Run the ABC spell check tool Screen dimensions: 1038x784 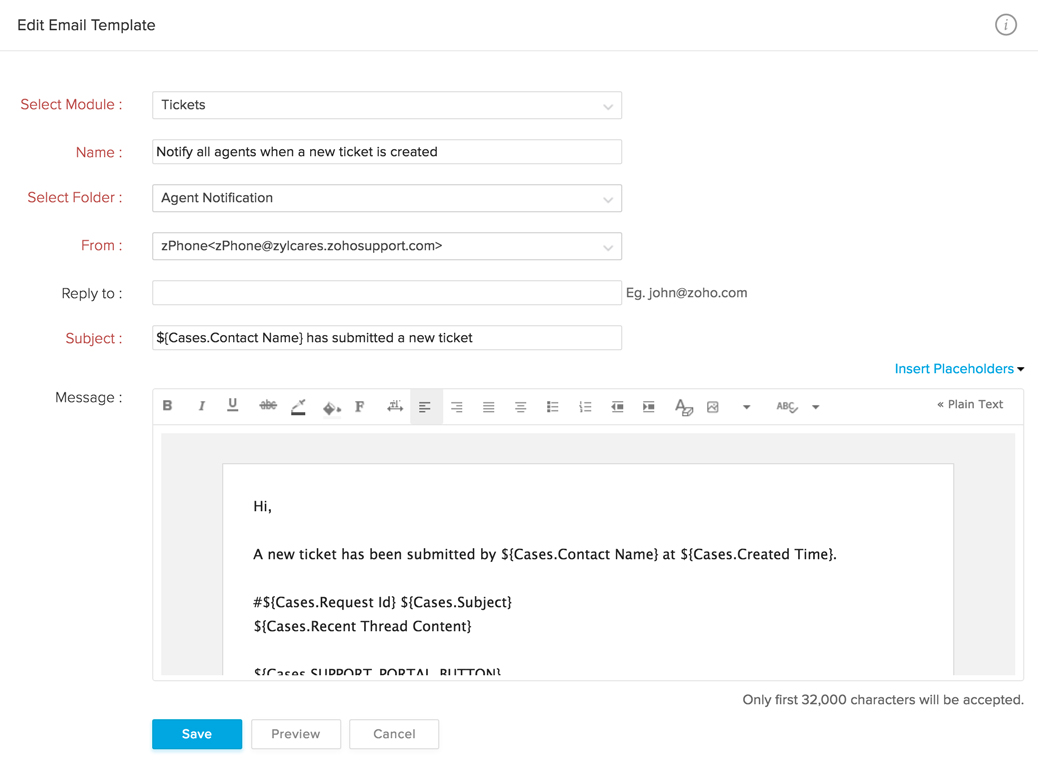click(x=787, y=407)
